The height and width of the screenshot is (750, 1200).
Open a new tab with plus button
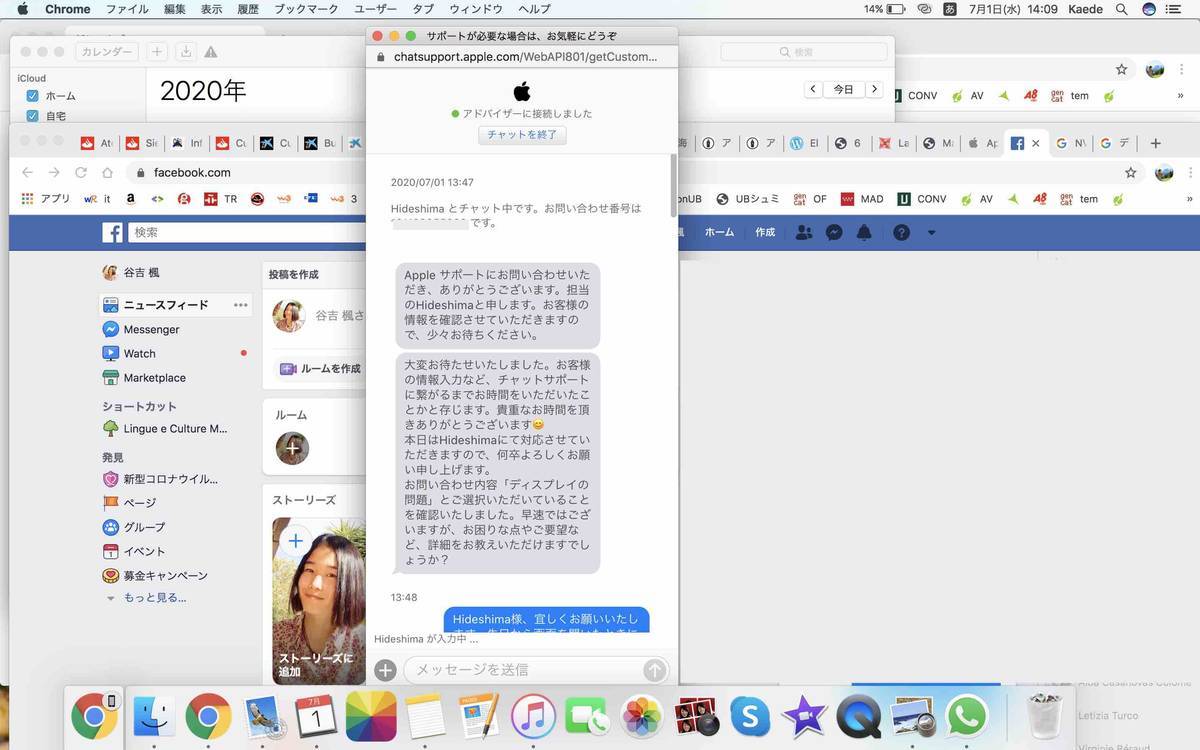click(1155, 143)
